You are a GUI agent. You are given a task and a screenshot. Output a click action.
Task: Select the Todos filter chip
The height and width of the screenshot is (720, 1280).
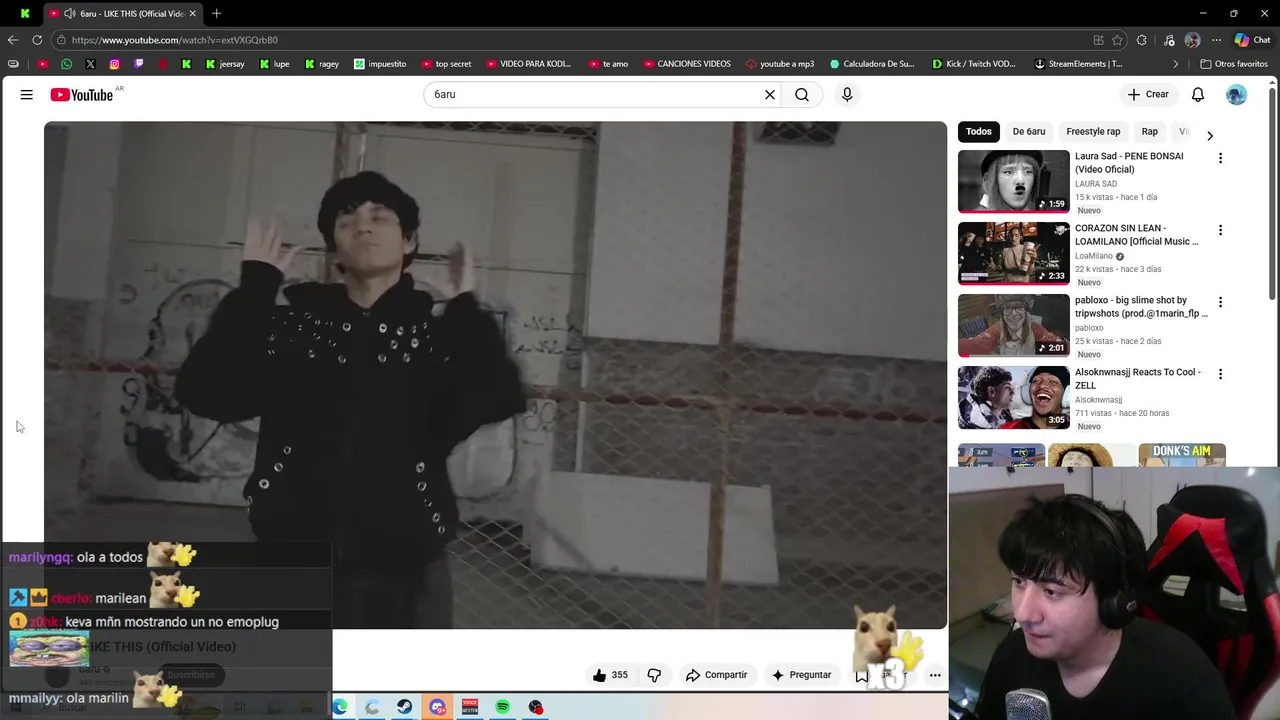pos(979,131)
